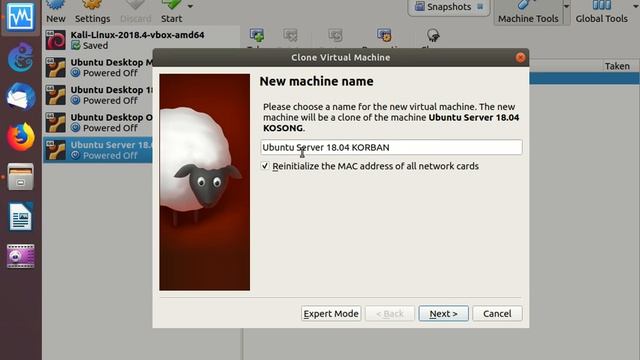640x360 pixels.
Task: Close the Clone Virtual Machine dialog
Action: coord(520,58)
